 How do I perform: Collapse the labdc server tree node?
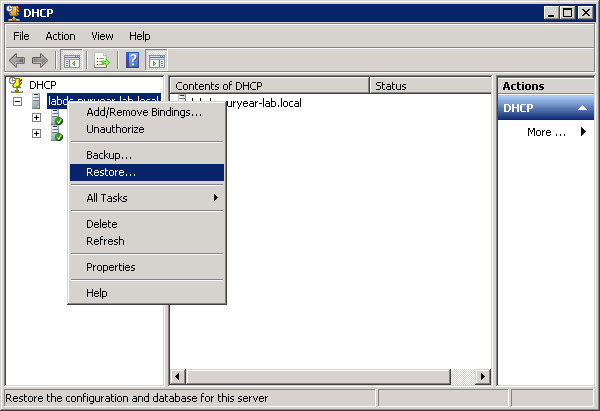pos(17,101)
